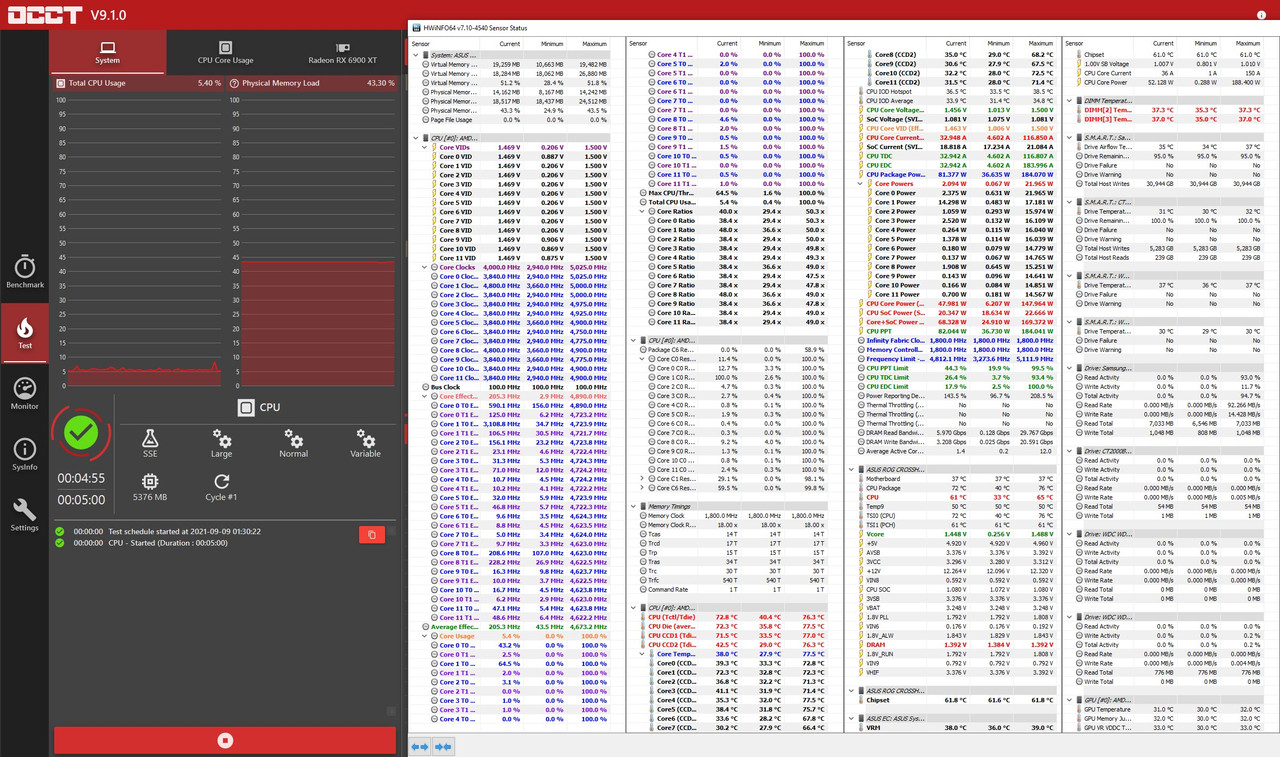1280x757 pixels.
Task: Click the elapsed time 00:04:55 readout
Action: pos(82,479)
